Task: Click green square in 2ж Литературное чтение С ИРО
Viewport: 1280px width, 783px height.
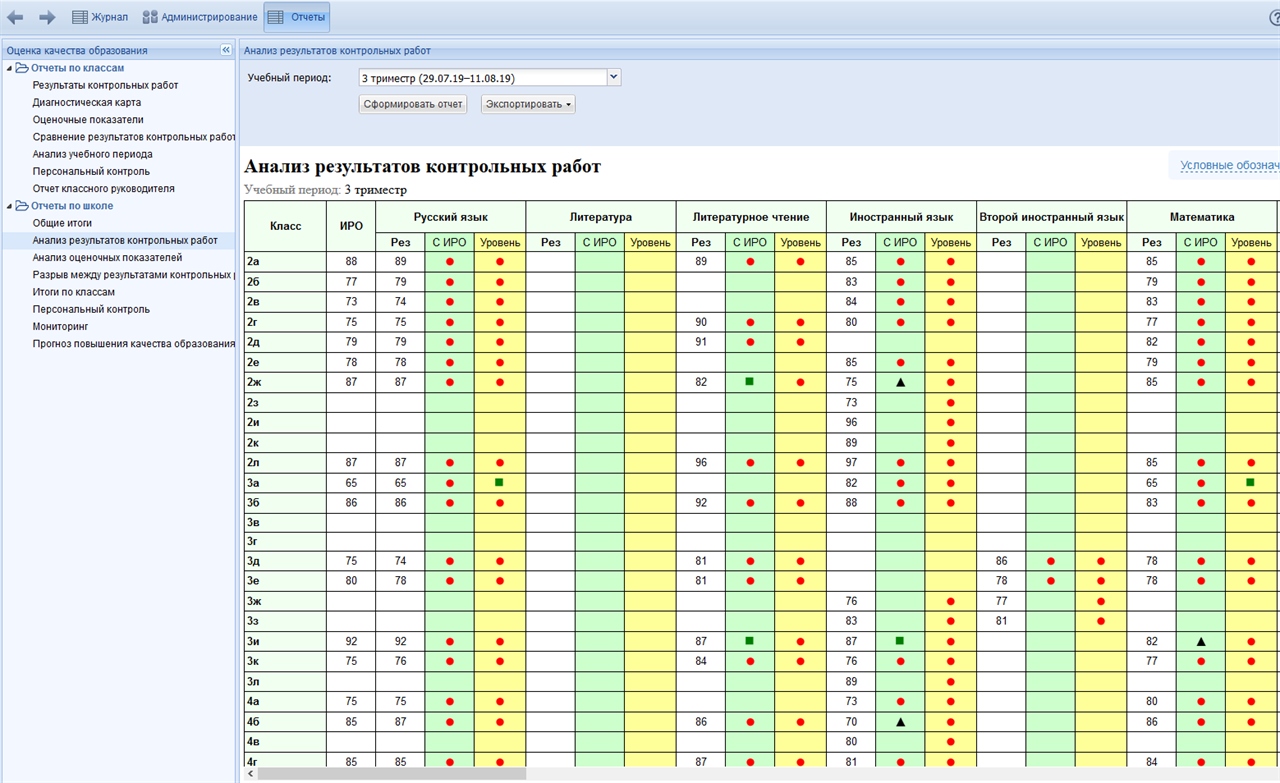Action: [x=750, y=381]
